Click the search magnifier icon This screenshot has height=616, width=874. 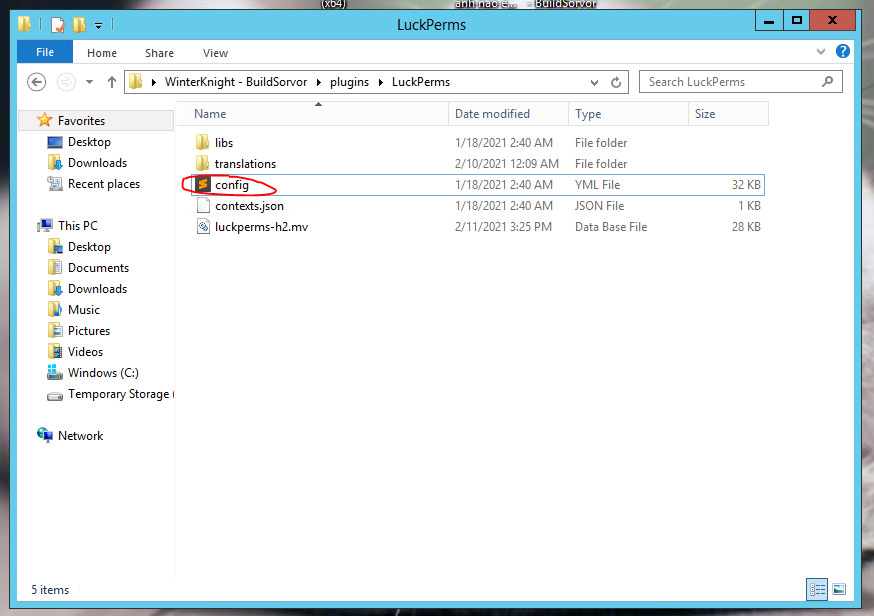(828, 82)
